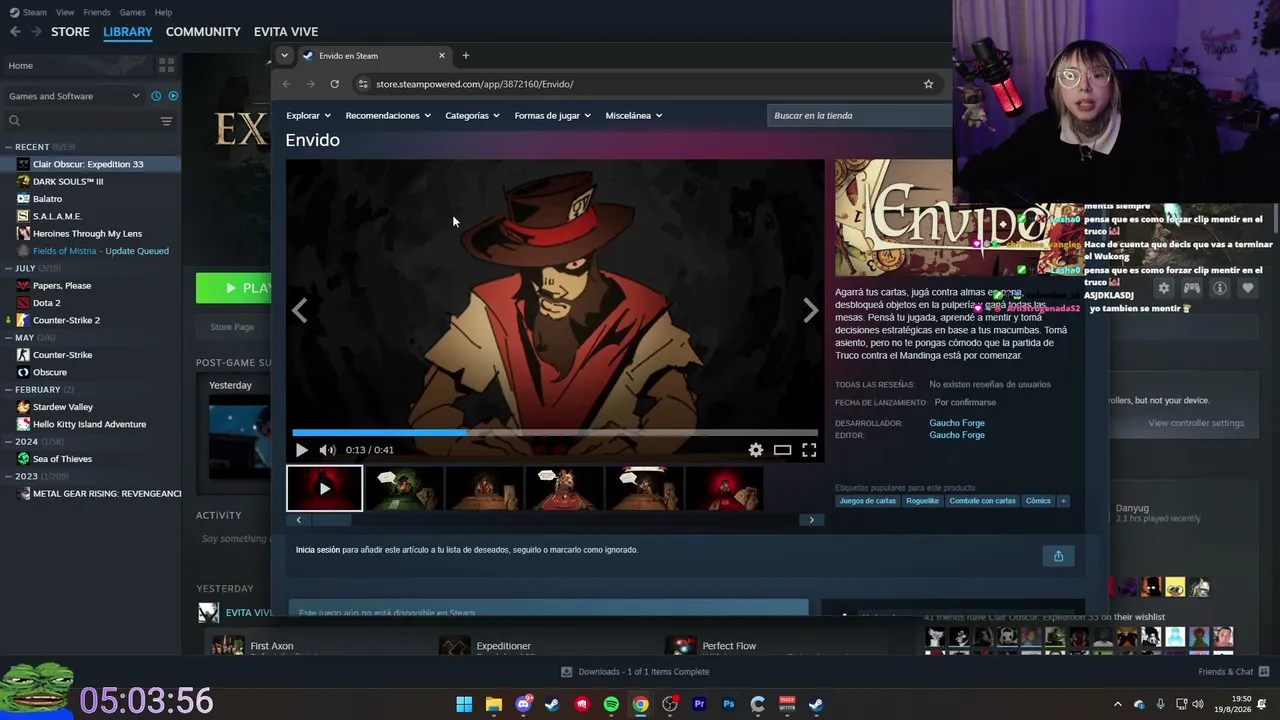1280x720 pixels.
Task: Focus the browser address bar URL
Action: click(474, 84)
